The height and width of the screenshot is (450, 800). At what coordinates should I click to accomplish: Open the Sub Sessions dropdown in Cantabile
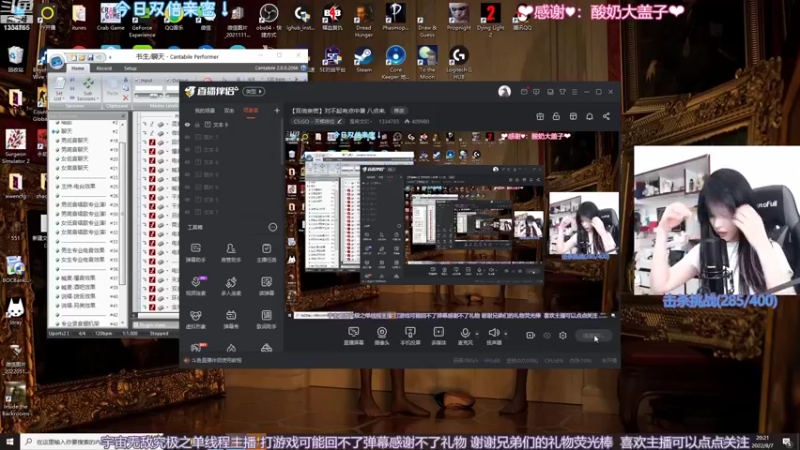click(88, 90)
